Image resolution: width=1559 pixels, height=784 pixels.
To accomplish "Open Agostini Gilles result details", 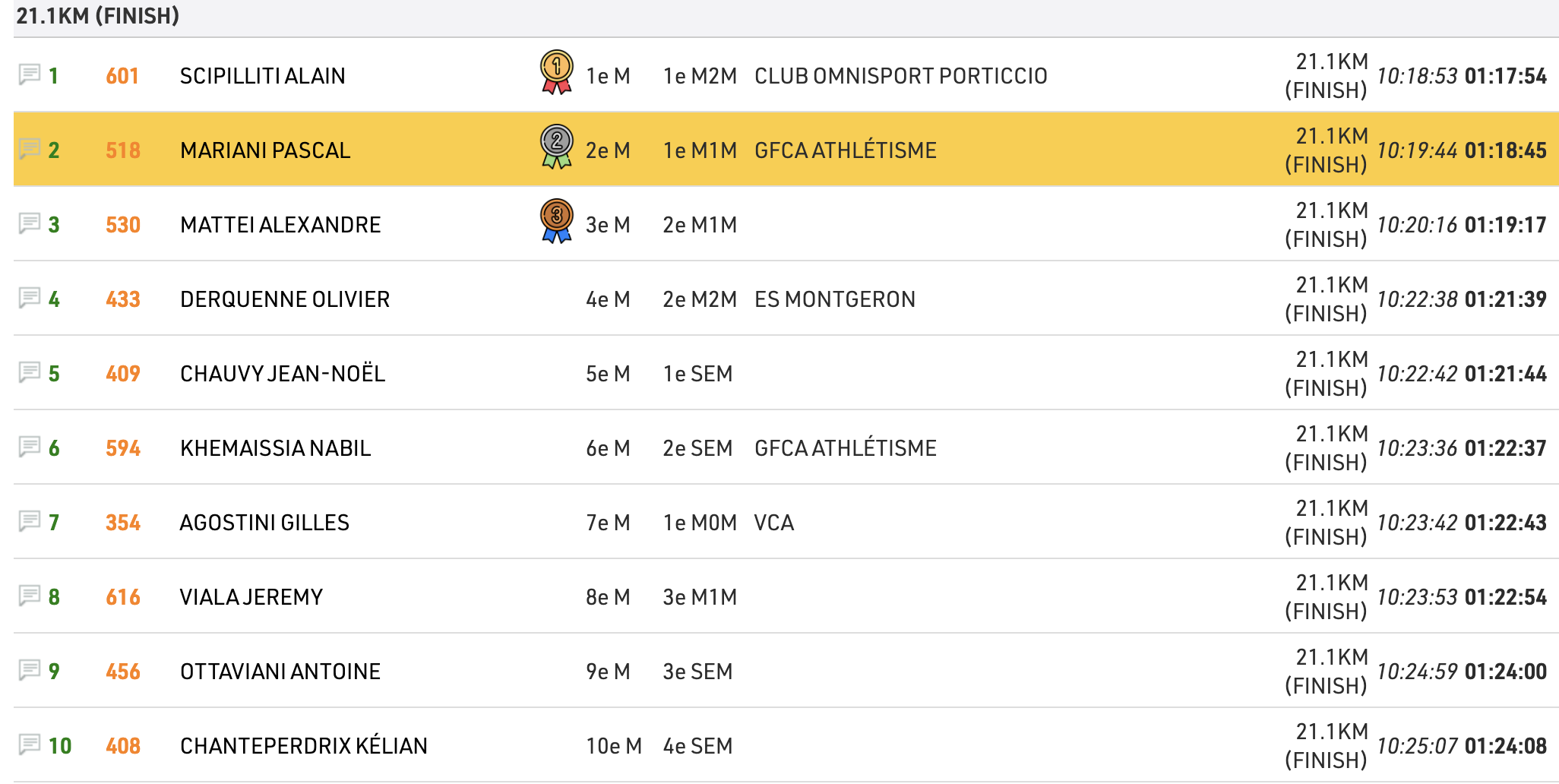I will click(x=264, y=523).
